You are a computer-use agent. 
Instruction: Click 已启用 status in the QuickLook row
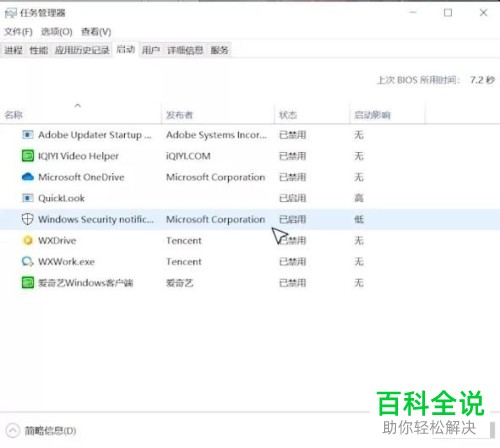point(292,198)
